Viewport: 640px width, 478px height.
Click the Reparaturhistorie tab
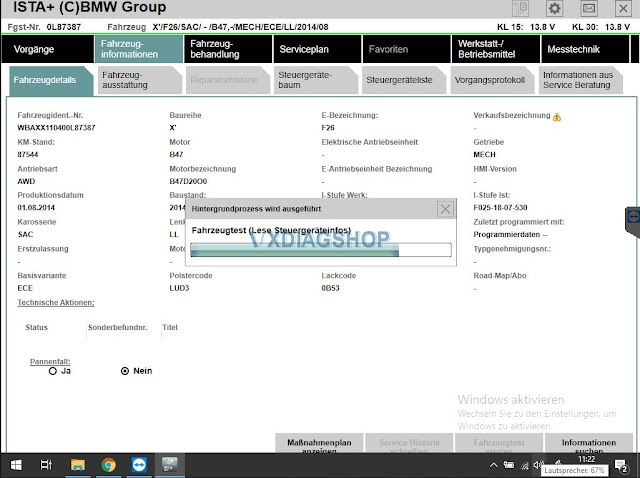point(228,80)
